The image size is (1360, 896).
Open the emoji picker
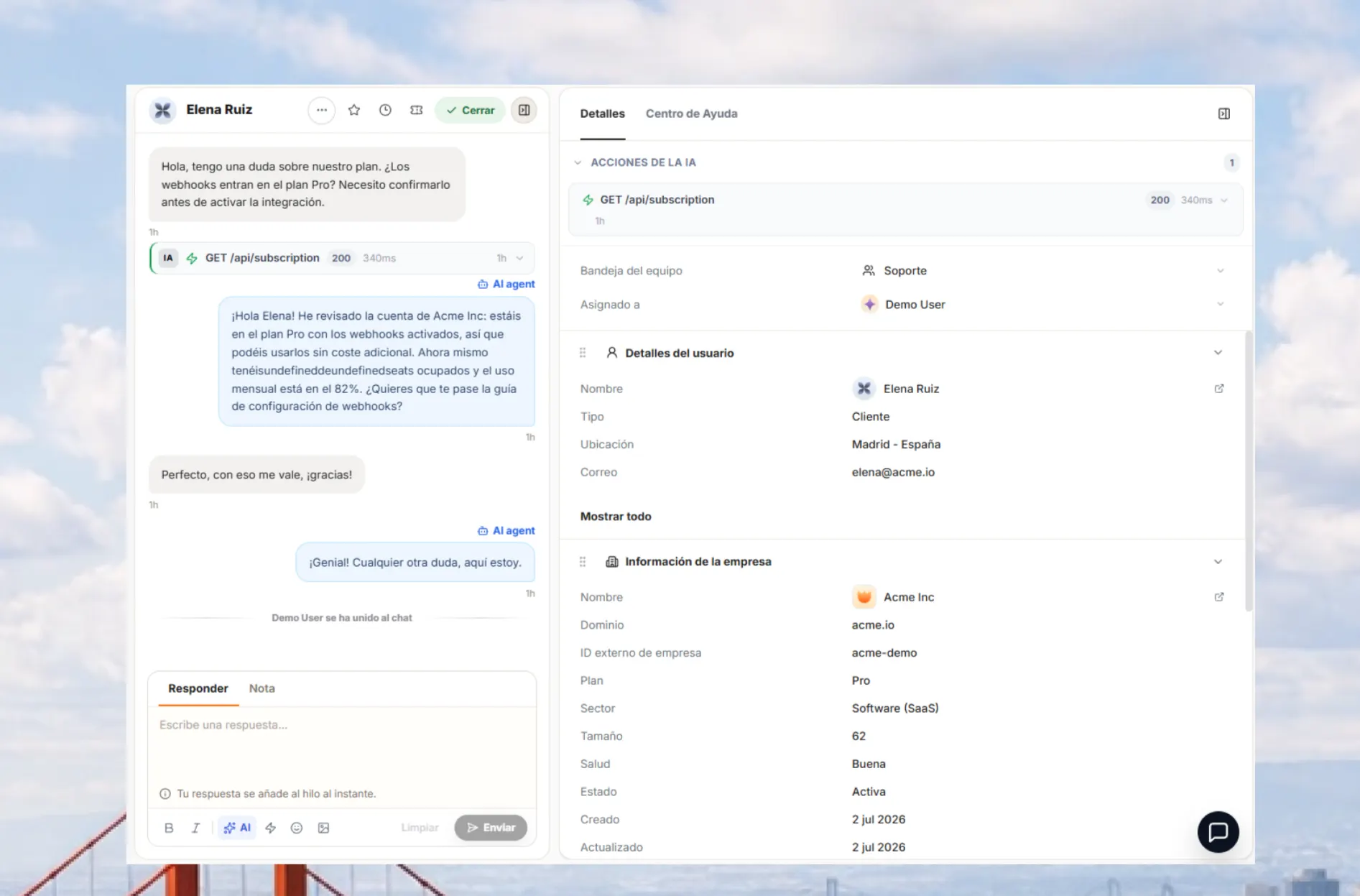(x=297, y=828)
